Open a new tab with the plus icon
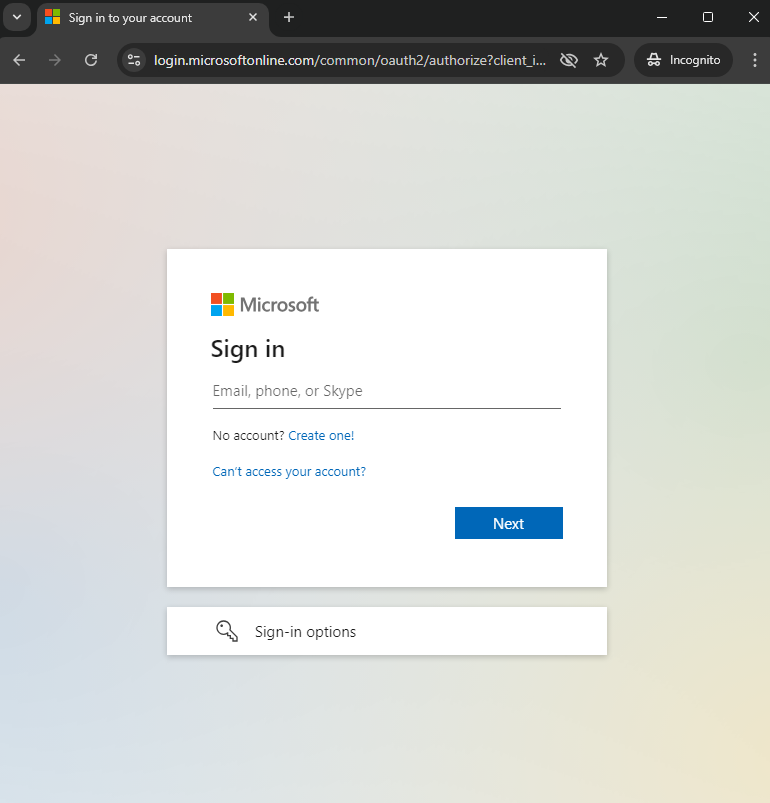The image size is (770, 803). (x=289, y=17)
